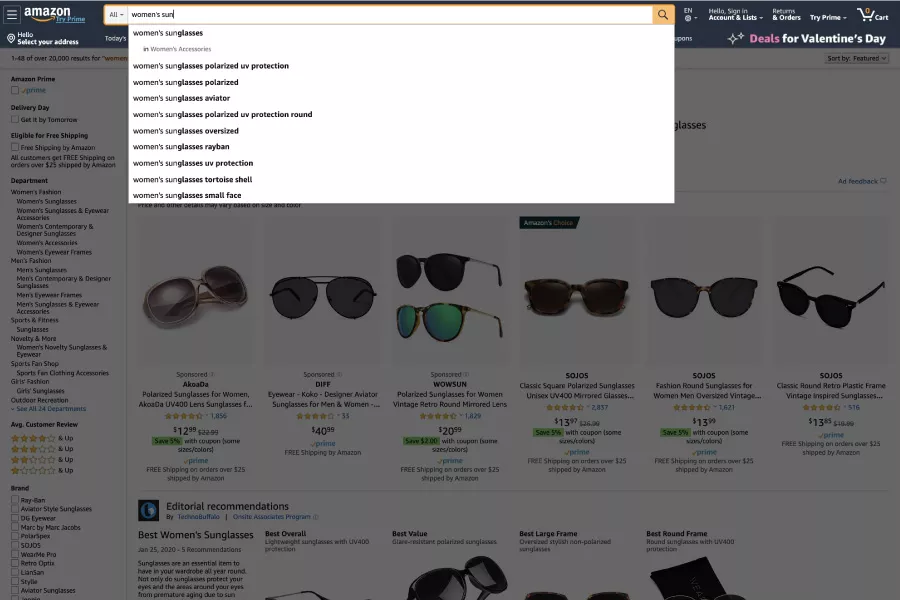900x600 pixels.
Task: Open the Men's Eyewear Frames department
Action: point(49,295)
